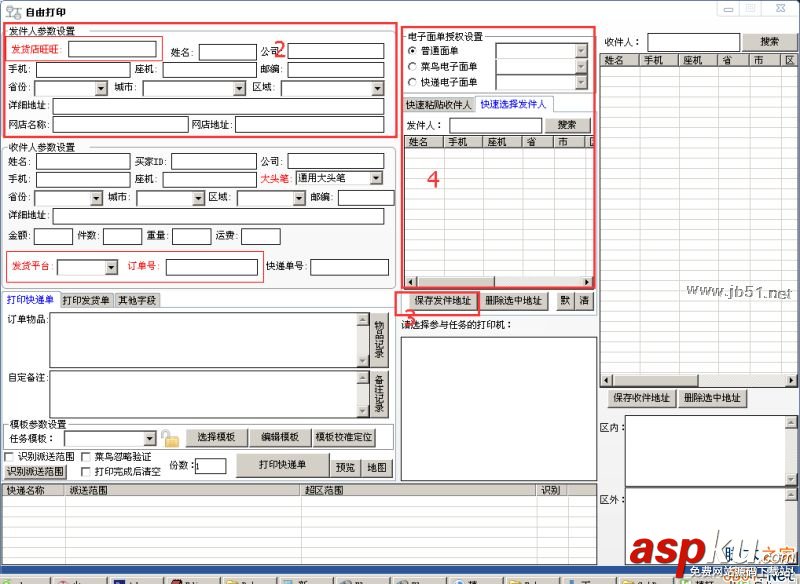Enable 识别派送范围 checkbox
The height and width of the screenshot is (584, 800).
[x=9, y=456]
